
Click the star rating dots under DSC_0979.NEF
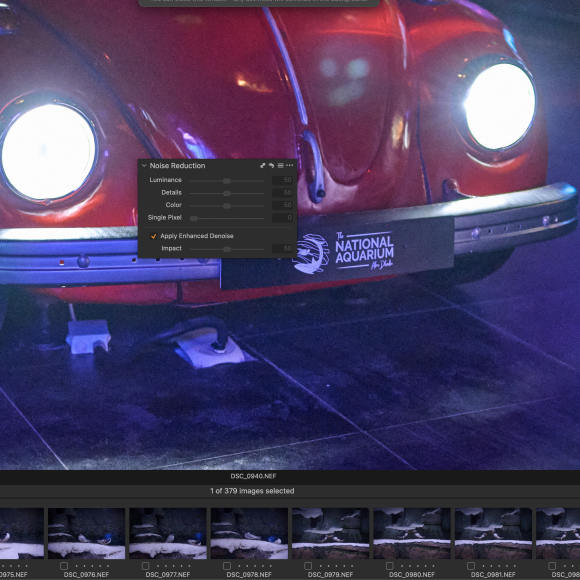(336, 566)
